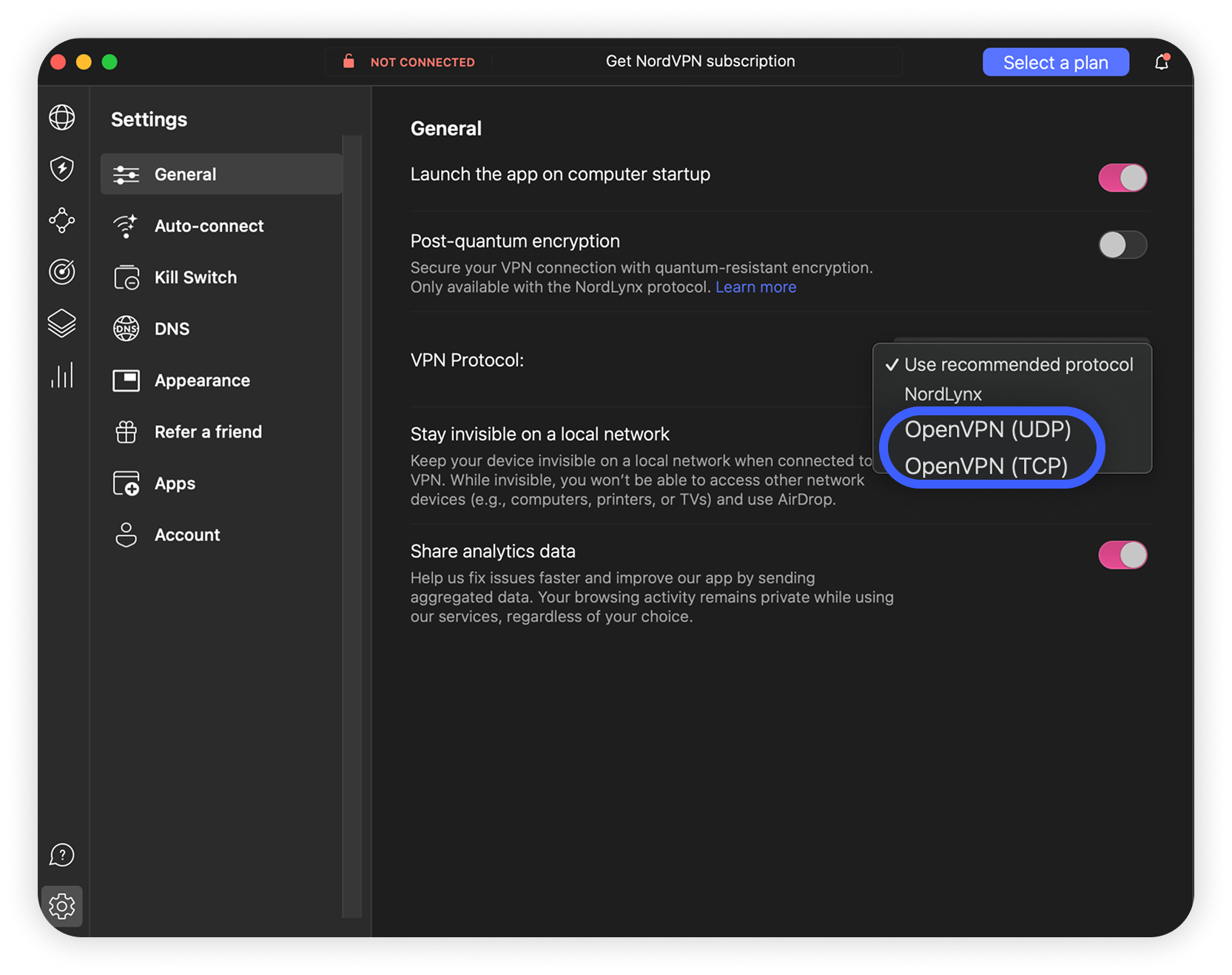The height and width of the screenshot is (975, 1232).
Task: Enable post-quantum encryption toggle
Action: tap(1122, 245)
